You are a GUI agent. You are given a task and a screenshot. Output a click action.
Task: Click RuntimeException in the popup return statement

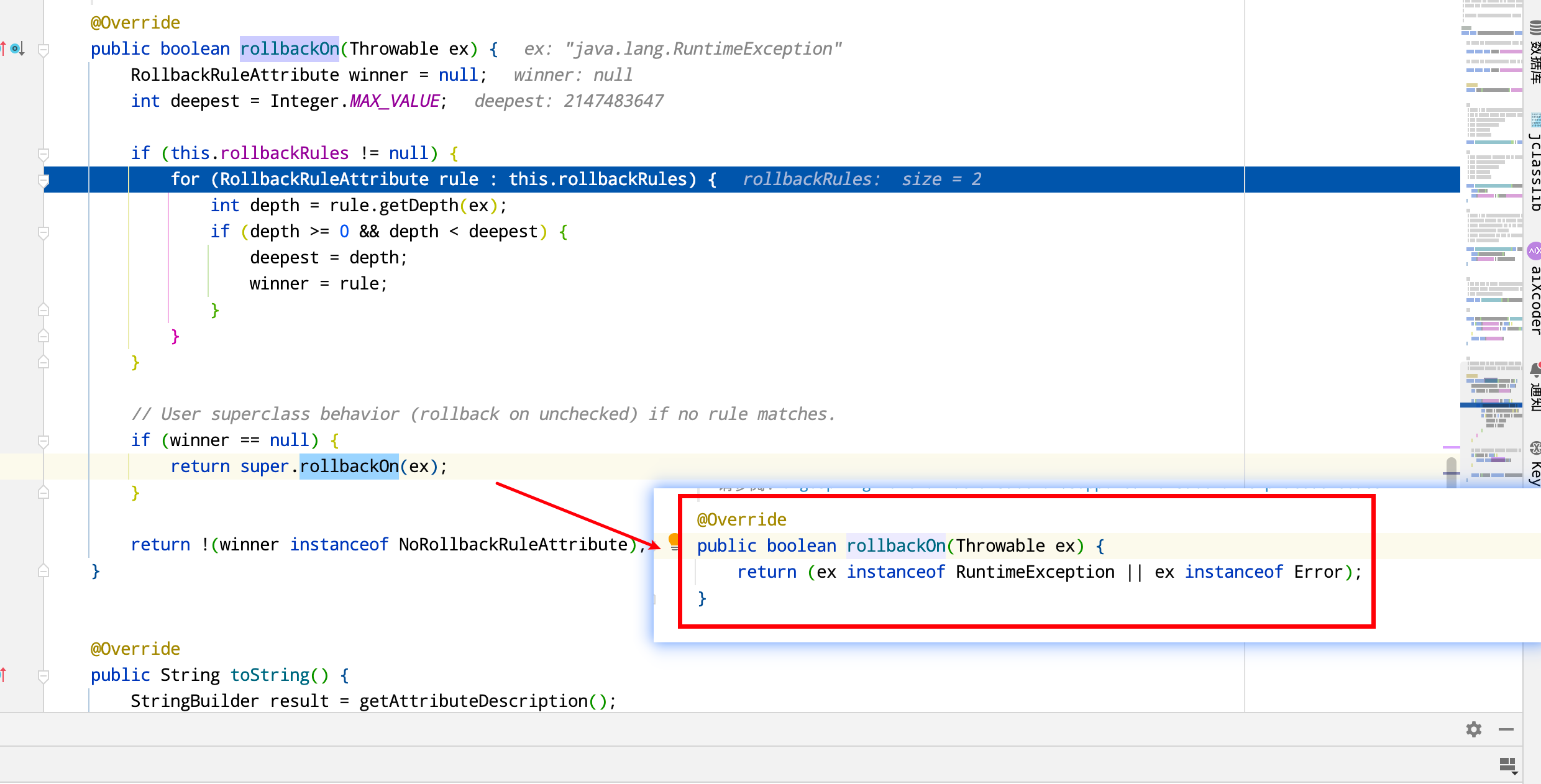click(1035, 572)
